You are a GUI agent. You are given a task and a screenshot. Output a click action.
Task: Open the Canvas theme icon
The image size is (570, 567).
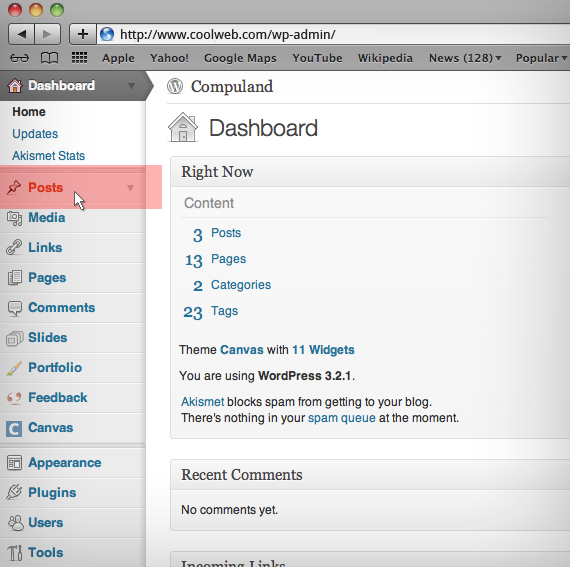[x=14, y=428]
